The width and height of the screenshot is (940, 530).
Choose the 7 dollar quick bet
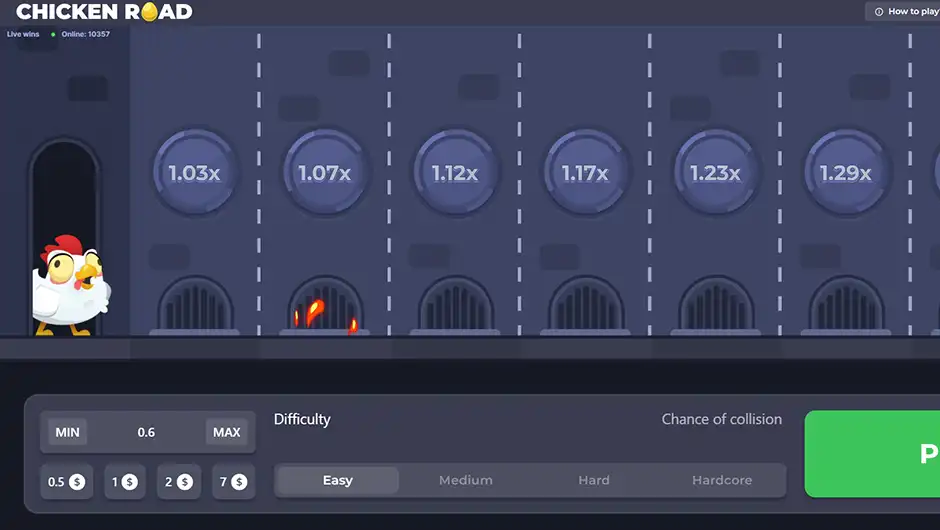233,481
